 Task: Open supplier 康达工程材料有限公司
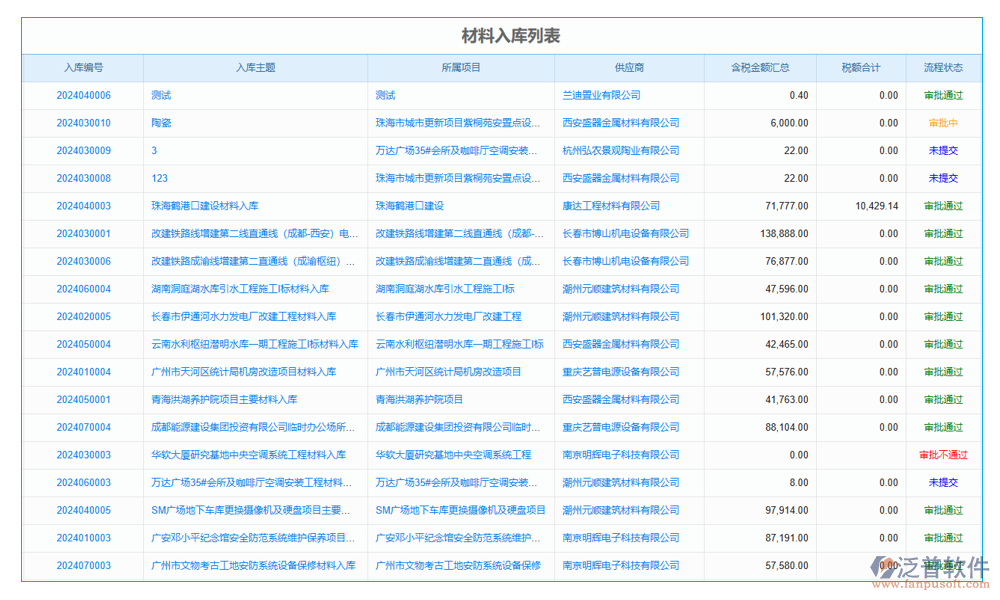(611, 206)
